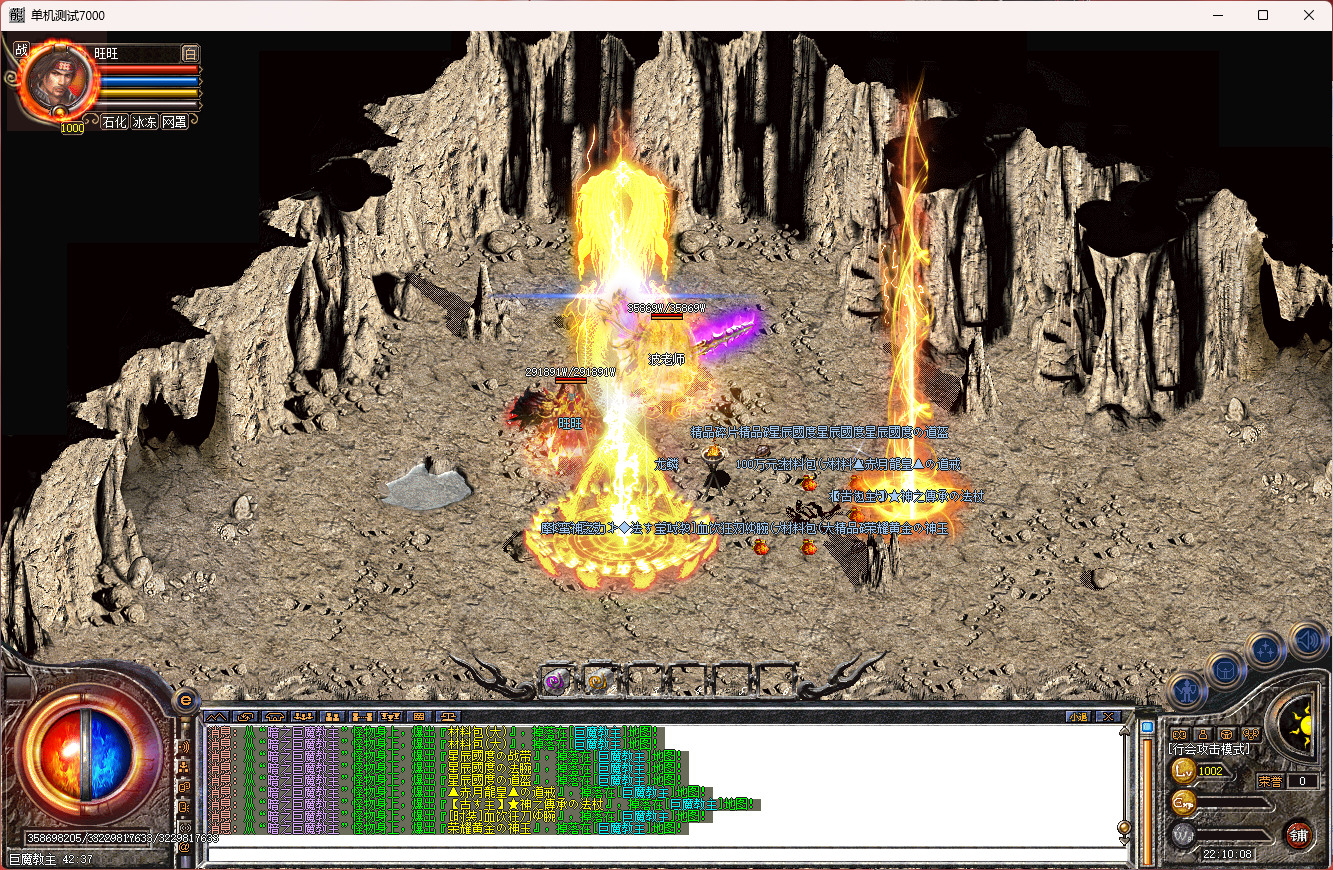Click the 战 warrior class badge

(21, 49)
